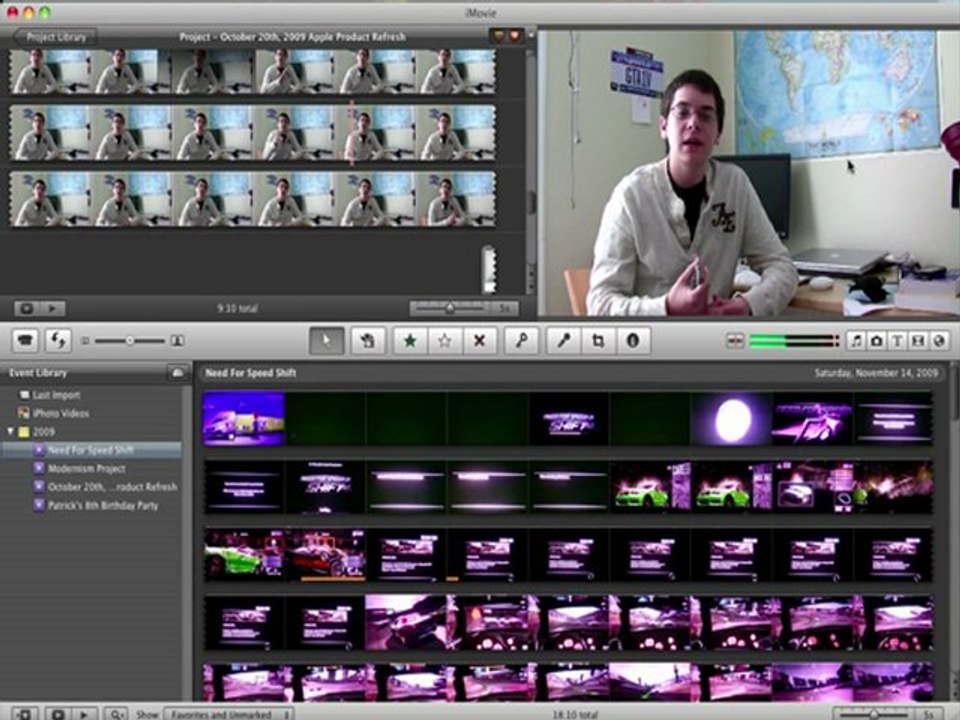Select the arrow selection tool
This screenshot has height=720, width=960.
tap(326, 340)
